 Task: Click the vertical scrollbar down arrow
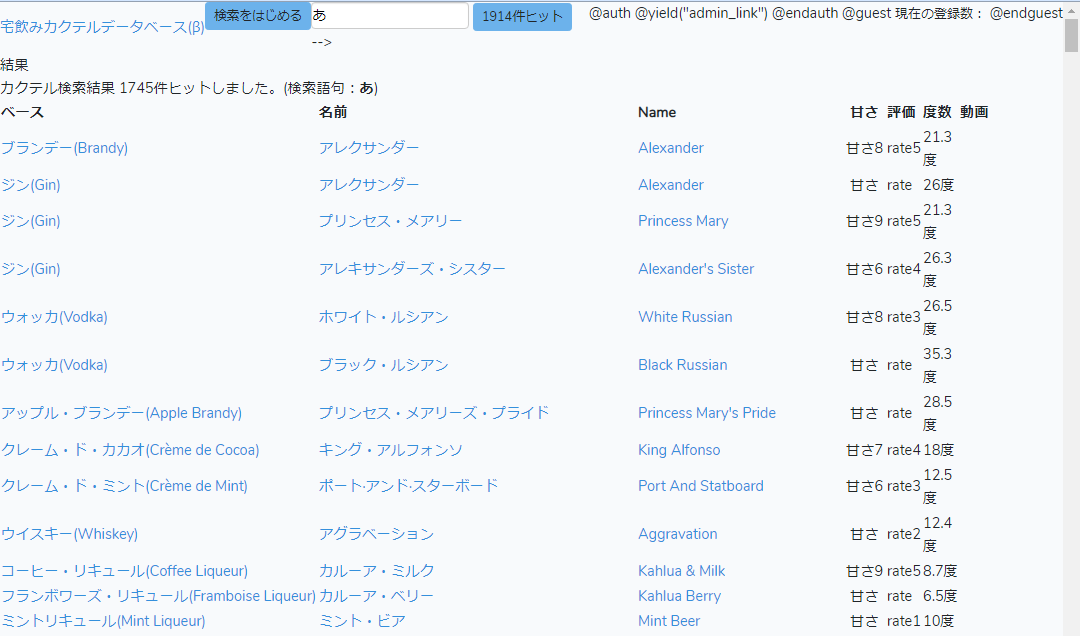[x=1071, y=627]
